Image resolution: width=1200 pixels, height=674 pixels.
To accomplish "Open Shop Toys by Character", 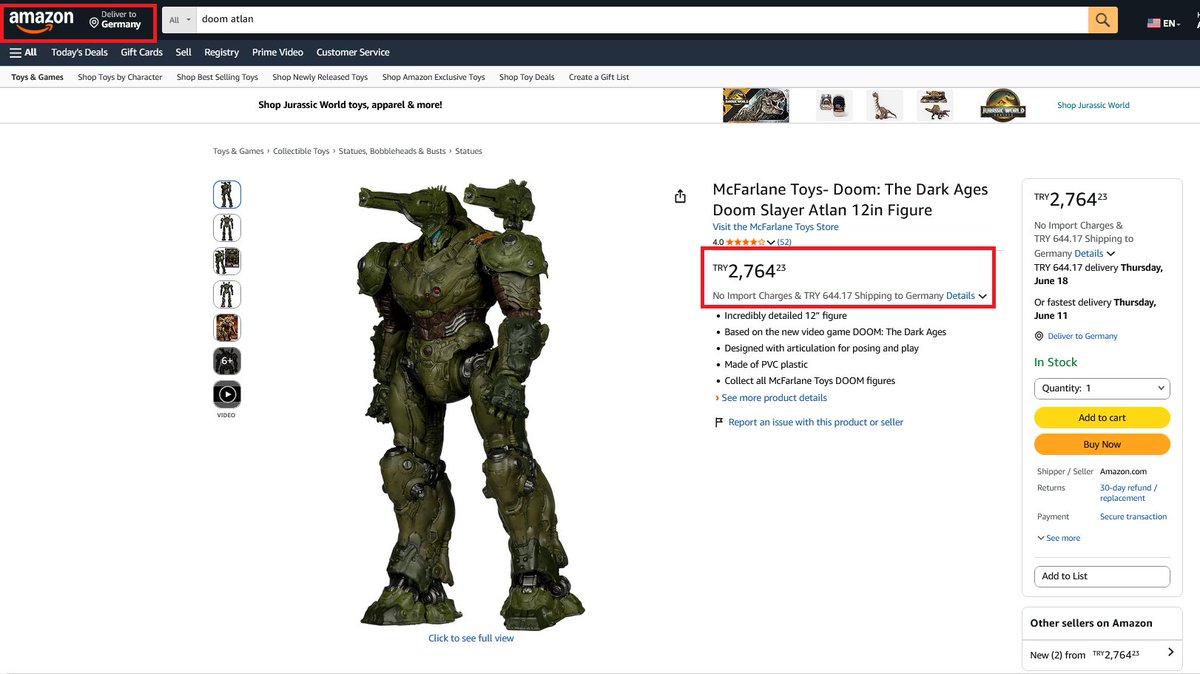I will pos(120,77).
